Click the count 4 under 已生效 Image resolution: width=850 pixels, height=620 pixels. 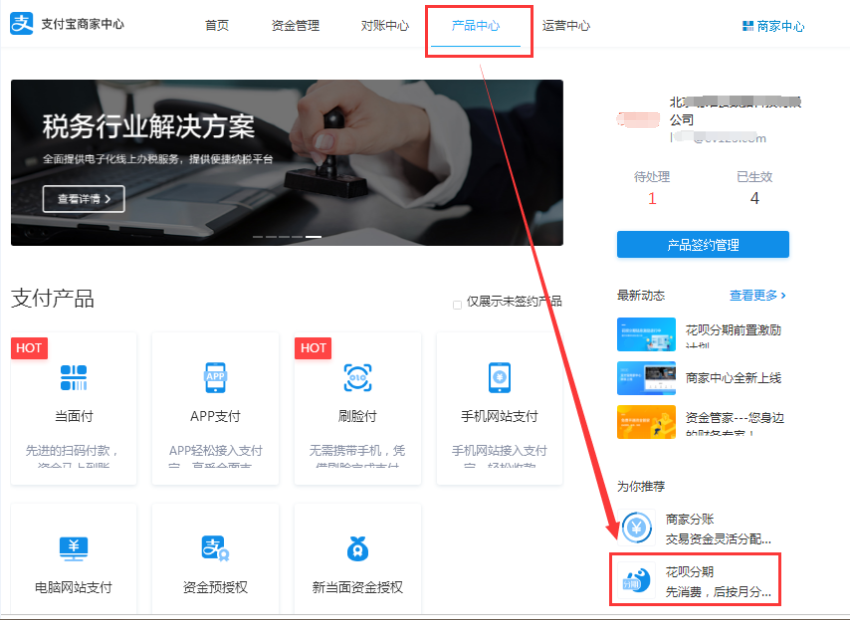pos(755,198)
